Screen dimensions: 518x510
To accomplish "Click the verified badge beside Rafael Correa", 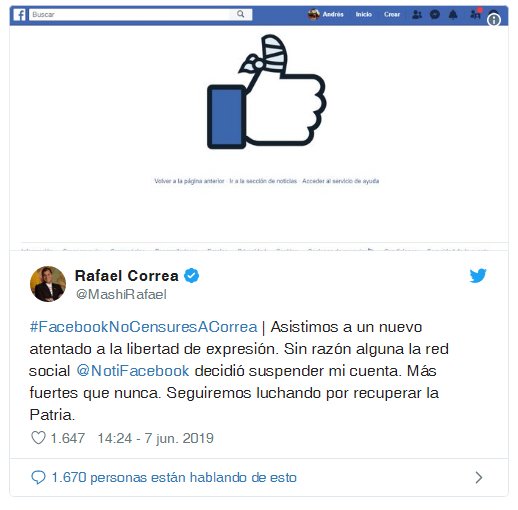I will (191, 276).
